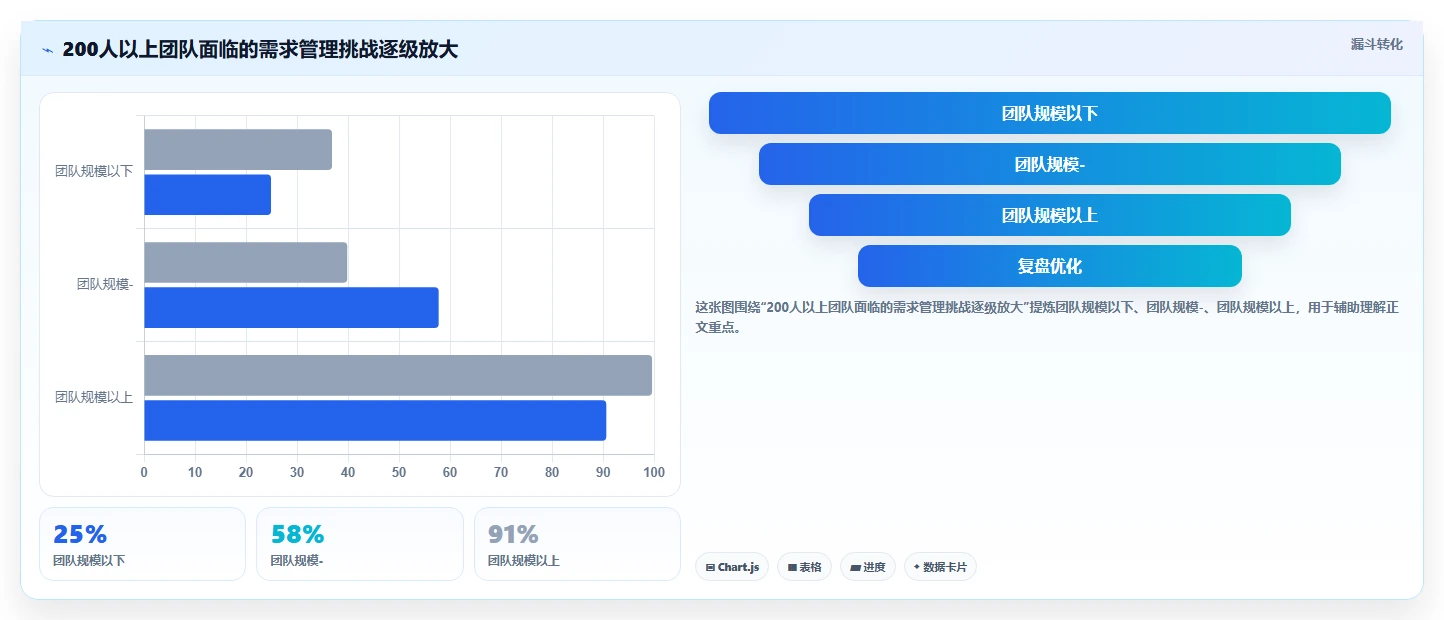Viewport: 1444px width, 620px height.
Task: Click the x-axis tick label 10
Action: click(x=195, y=472)
